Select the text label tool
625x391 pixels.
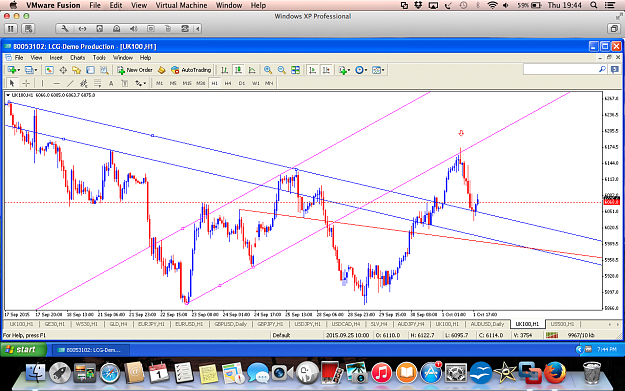pyautogui.click(x=125, y=83)
